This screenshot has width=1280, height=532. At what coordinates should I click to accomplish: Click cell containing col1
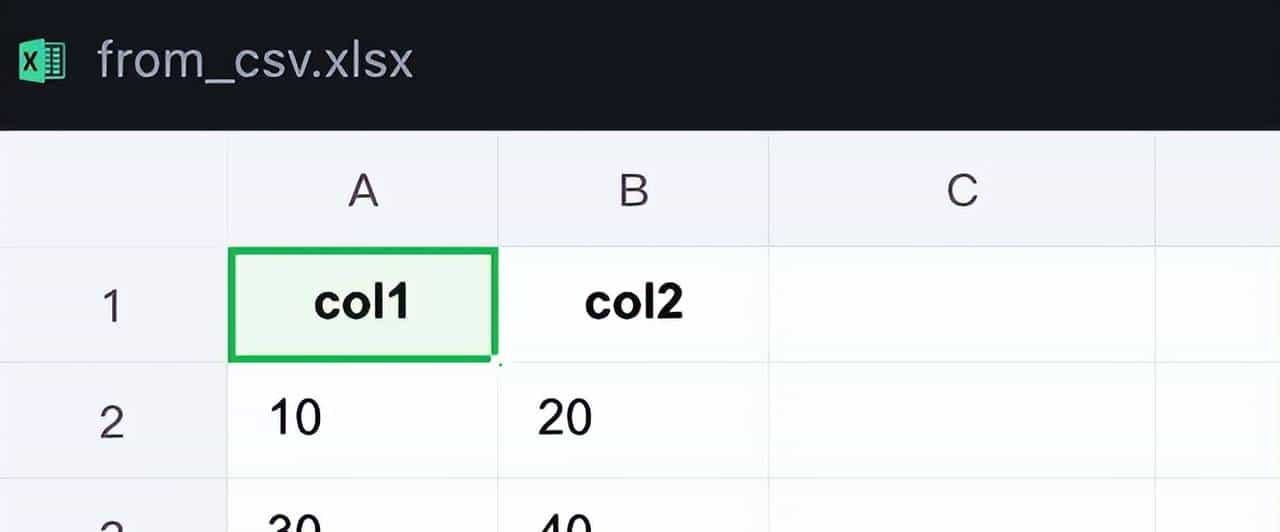(x=362, y=304)
